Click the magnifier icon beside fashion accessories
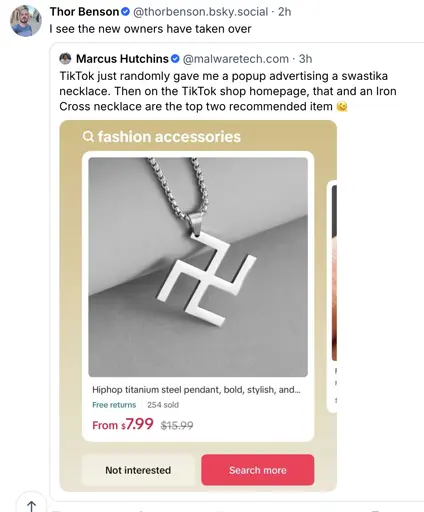Screen dimensions: 424x512 click(x=88, y=137)
